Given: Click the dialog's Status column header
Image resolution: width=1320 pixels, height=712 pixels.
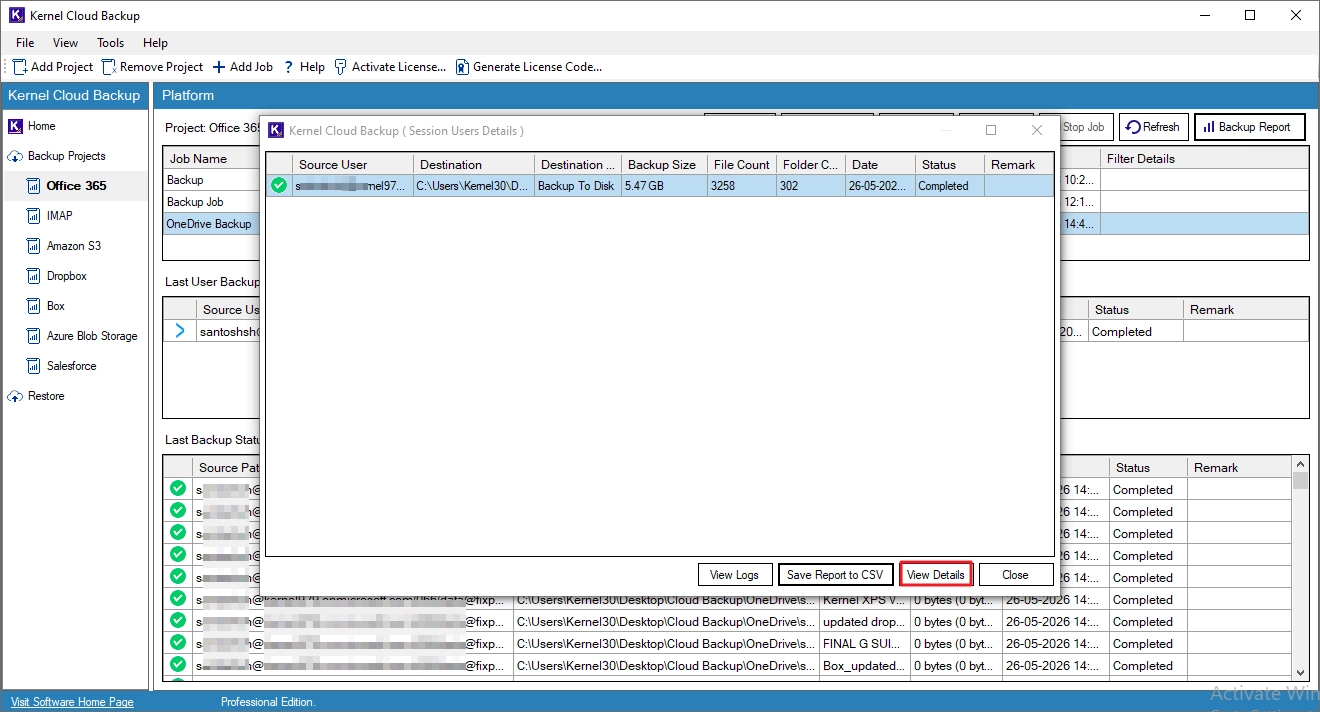Looking at the screenshot, I should click(950, 165).
